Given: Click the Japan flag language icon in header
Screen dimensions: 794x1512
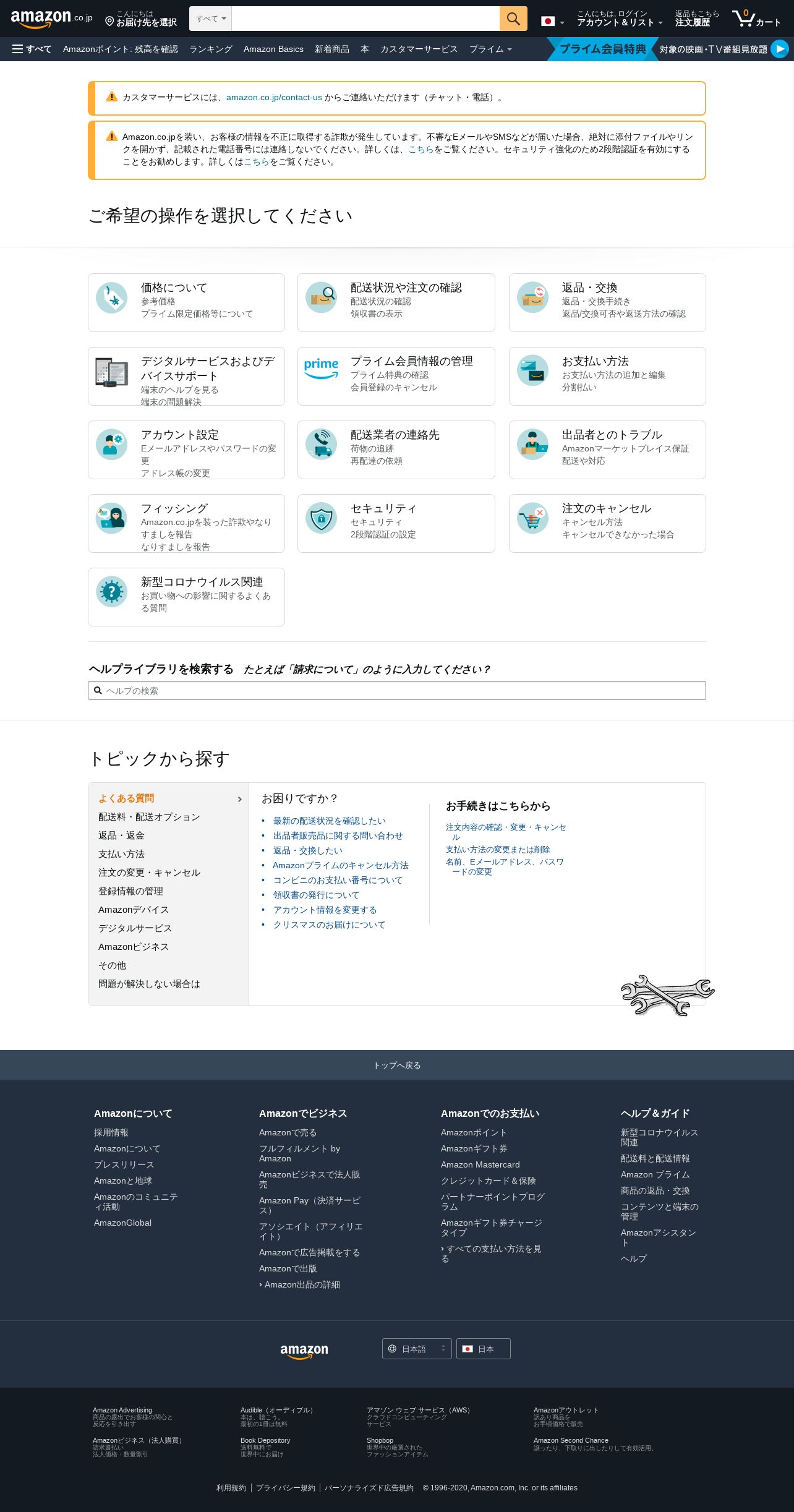Looking at the screenshot, I should coord(548,21).
